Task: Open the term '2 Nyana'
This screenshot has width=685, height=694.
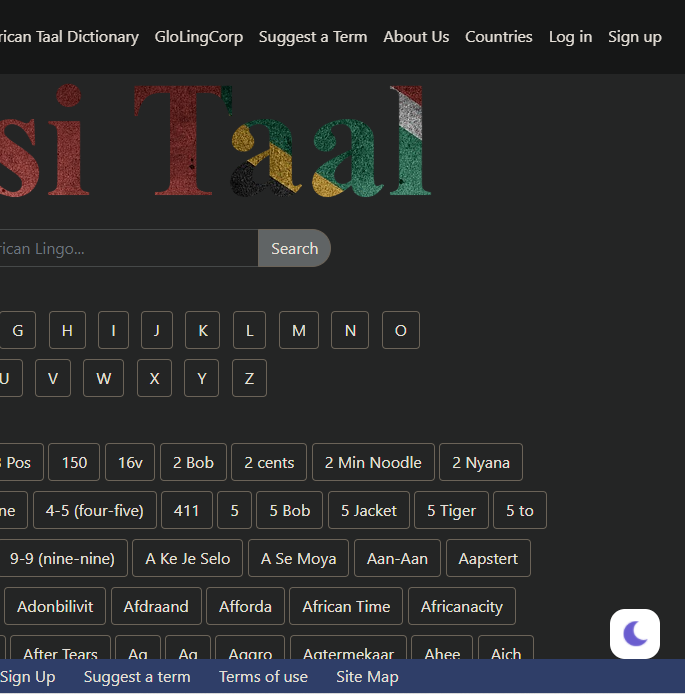Action: click(481, 462)
